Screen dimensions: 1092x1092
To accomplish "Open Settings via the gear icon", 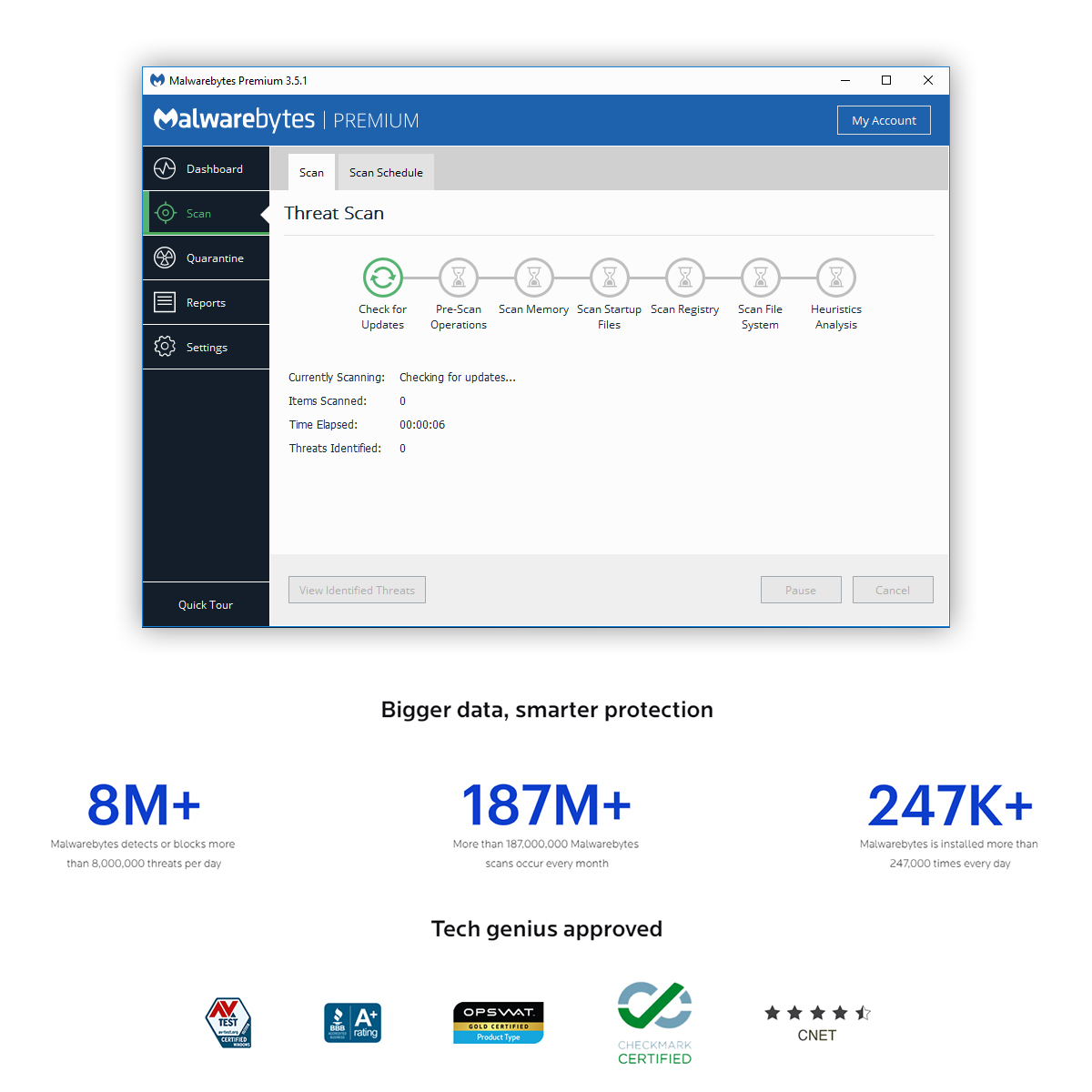I will [x=165, y=347].
